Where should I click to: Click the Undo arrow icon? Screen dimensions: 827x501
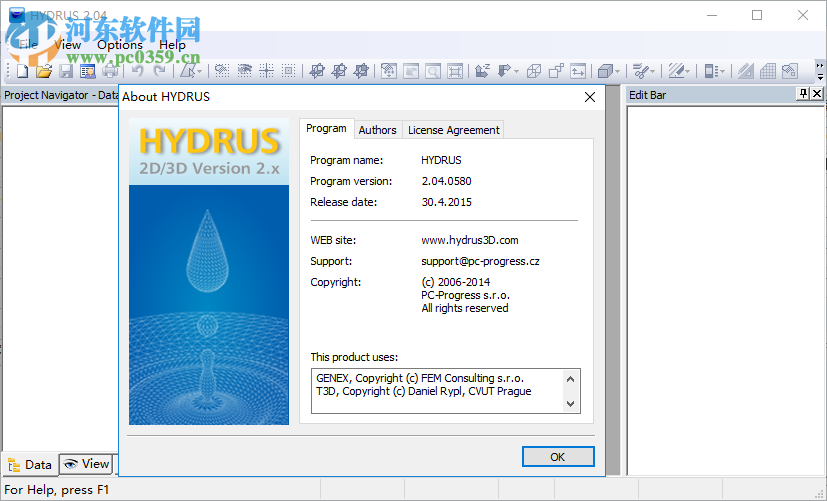coord(138,71)
